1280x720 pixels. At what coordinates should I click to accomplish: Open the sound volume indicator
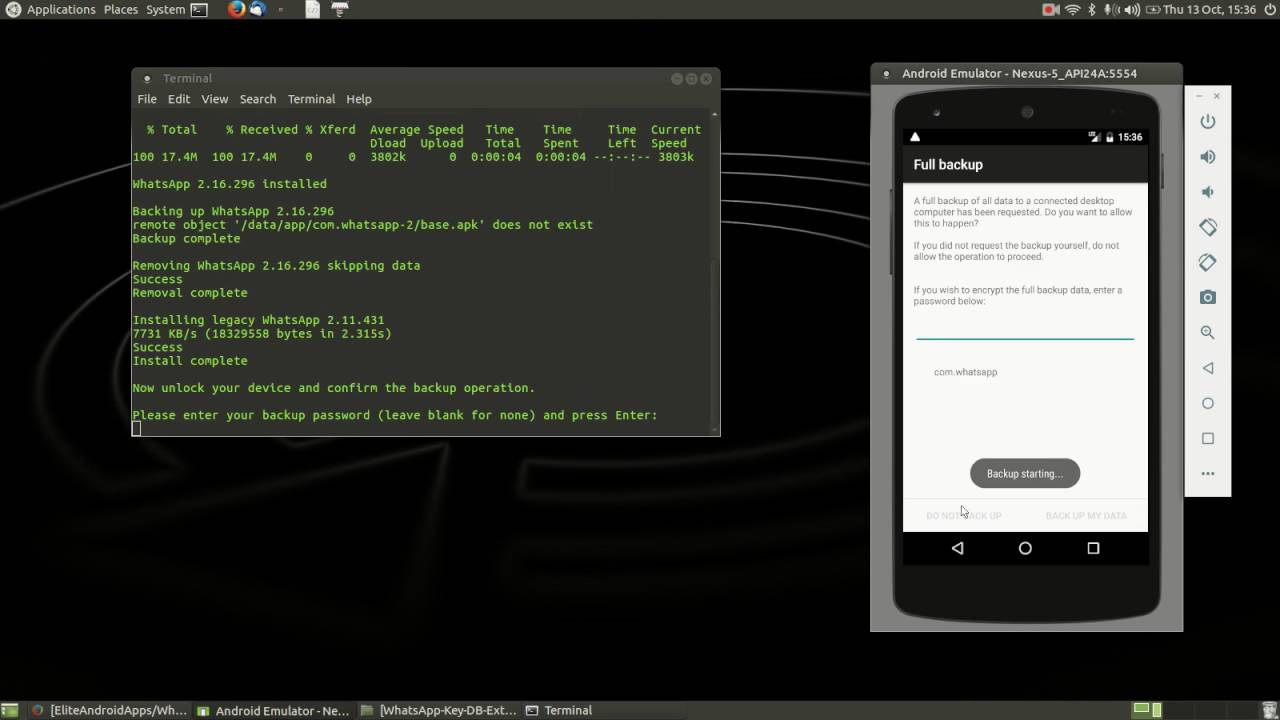[x=1131, y=9]
